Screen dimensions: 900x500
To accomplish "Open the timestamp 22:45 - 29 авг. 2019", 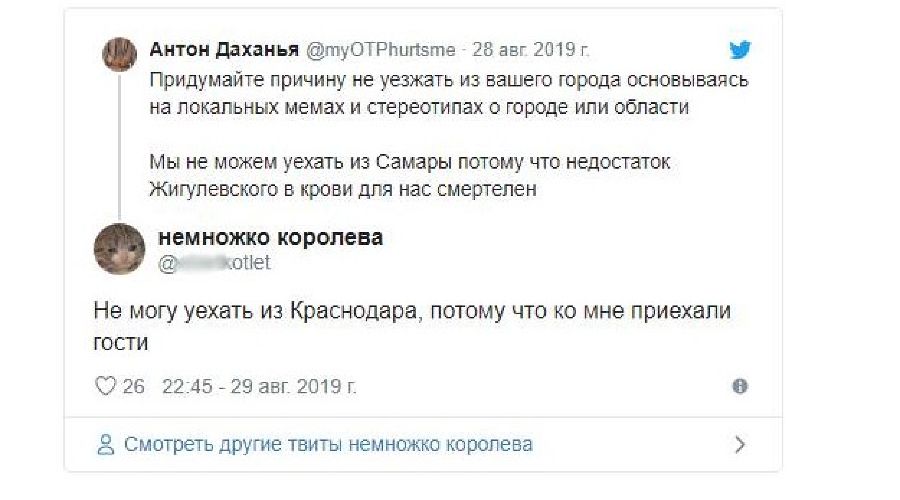I will [252, 386].
